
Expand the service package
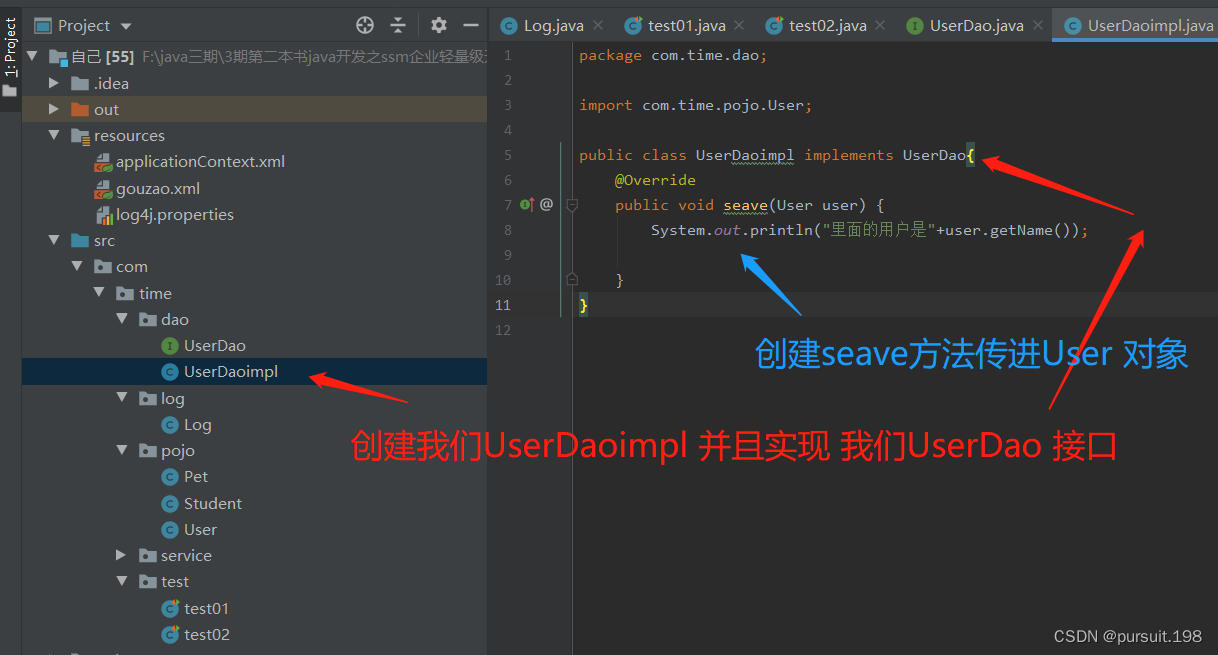(120, 555)
